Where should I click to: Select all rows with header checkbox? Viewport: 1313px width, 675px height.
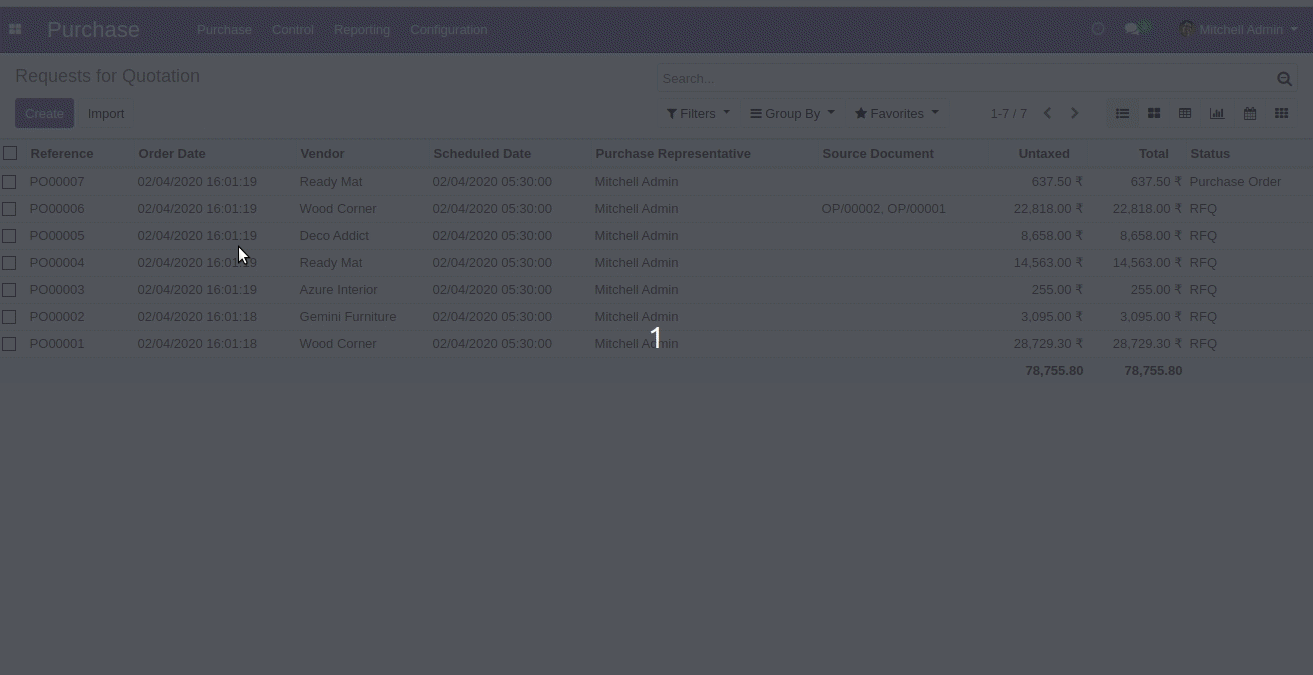(x=10, y=153)
